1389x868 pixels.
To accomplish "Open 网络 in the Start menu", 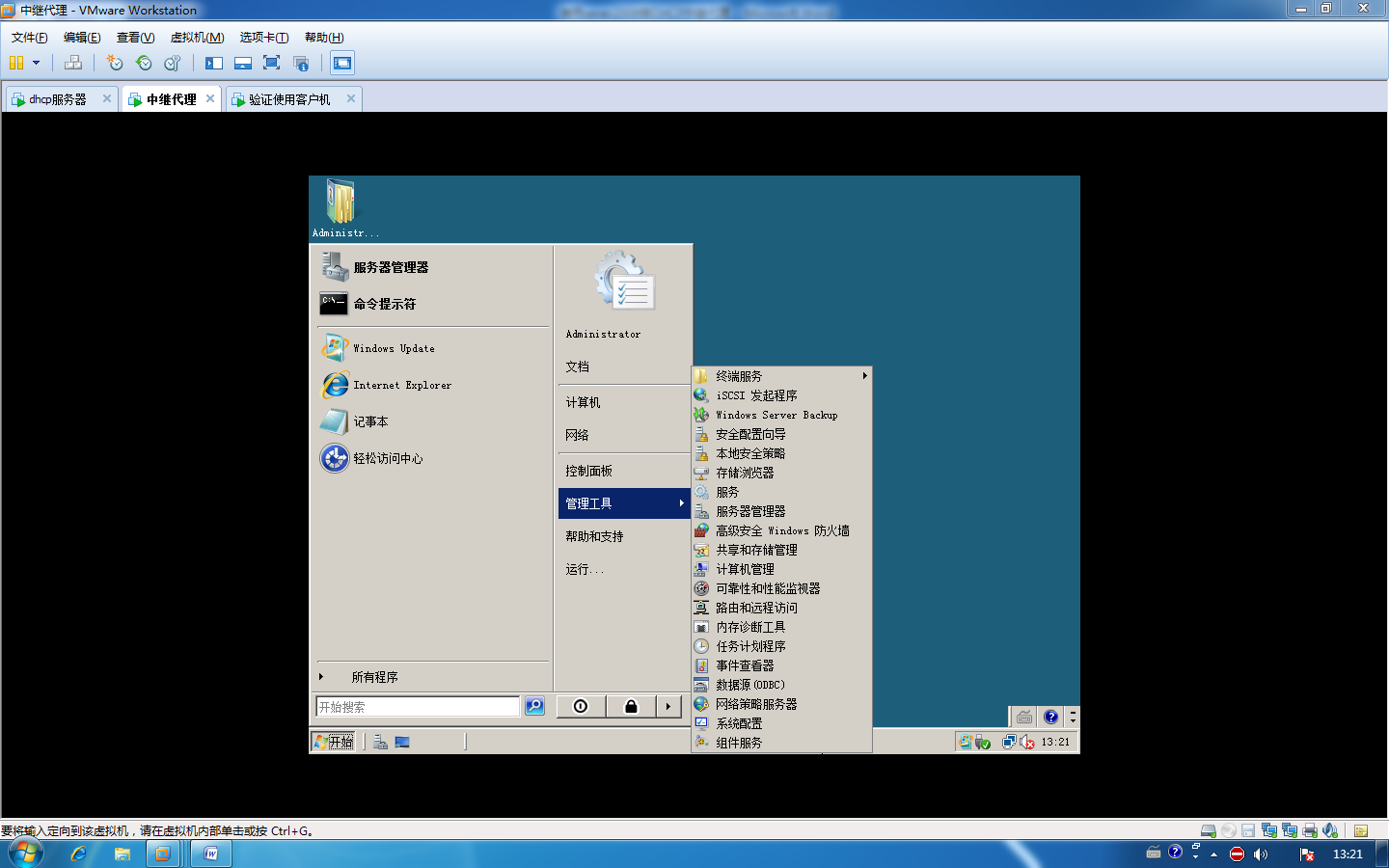I will pyautogui.click(x=623, y=435).
